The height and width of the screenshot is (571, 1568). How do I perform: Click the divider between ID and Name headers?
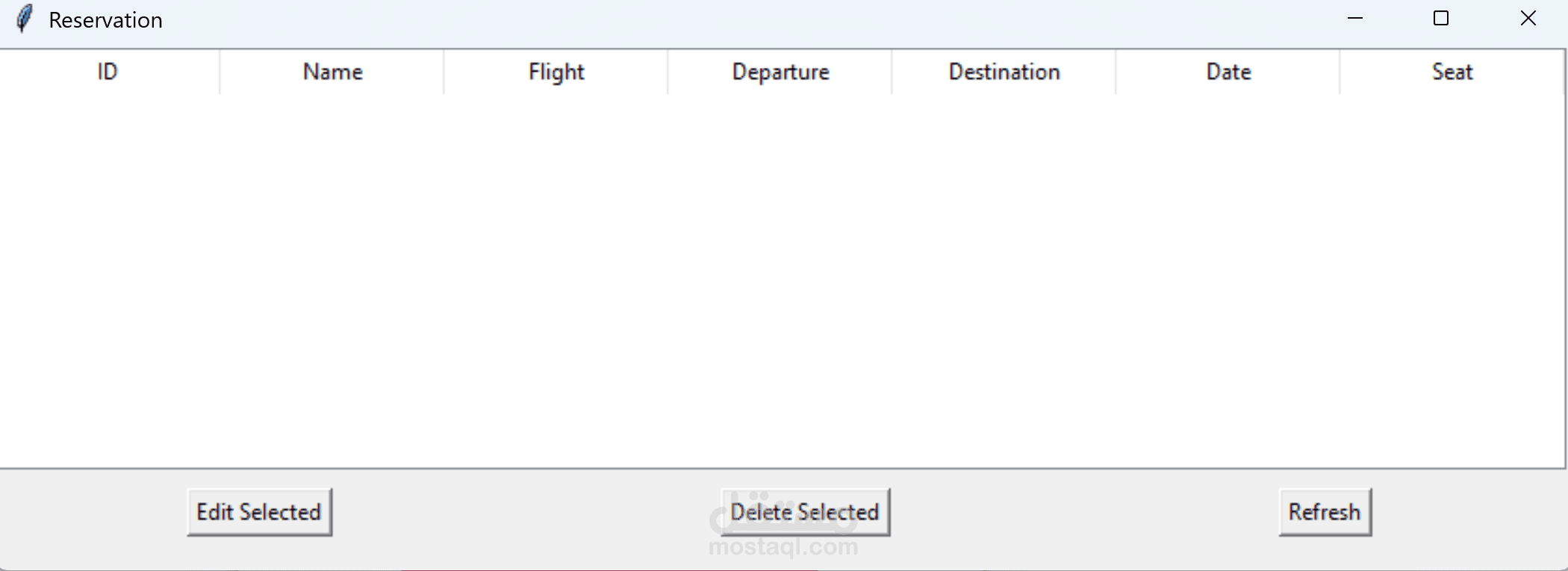point(220,72)
